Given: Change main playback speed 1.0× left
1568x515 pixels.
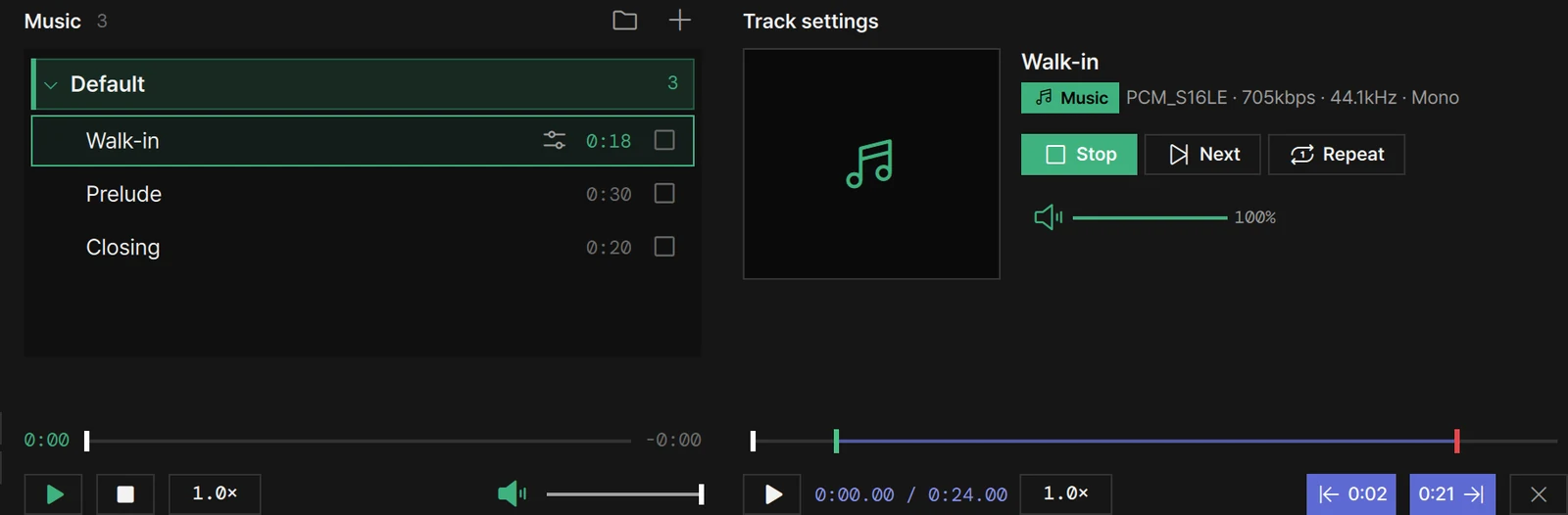Looking at the screenshot, I should coord(215,493).
